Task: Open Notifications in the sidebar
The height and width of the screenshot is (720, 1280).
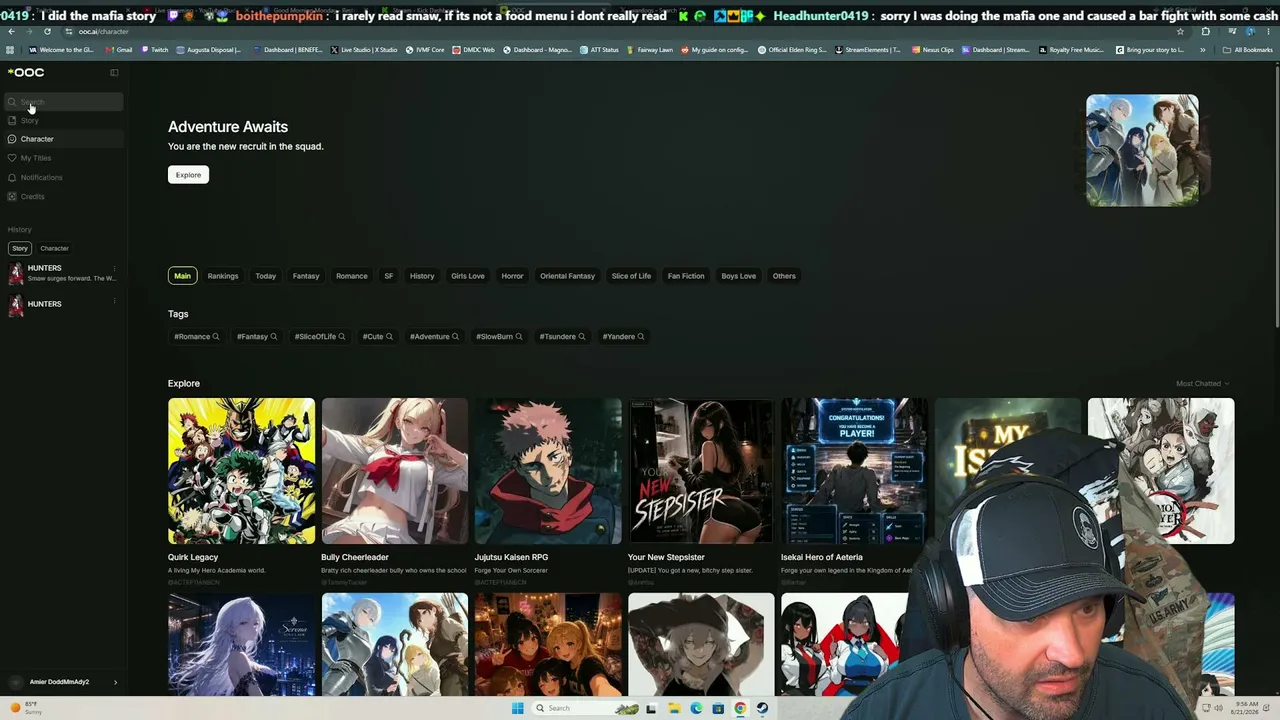Action: tap(41, 177)
